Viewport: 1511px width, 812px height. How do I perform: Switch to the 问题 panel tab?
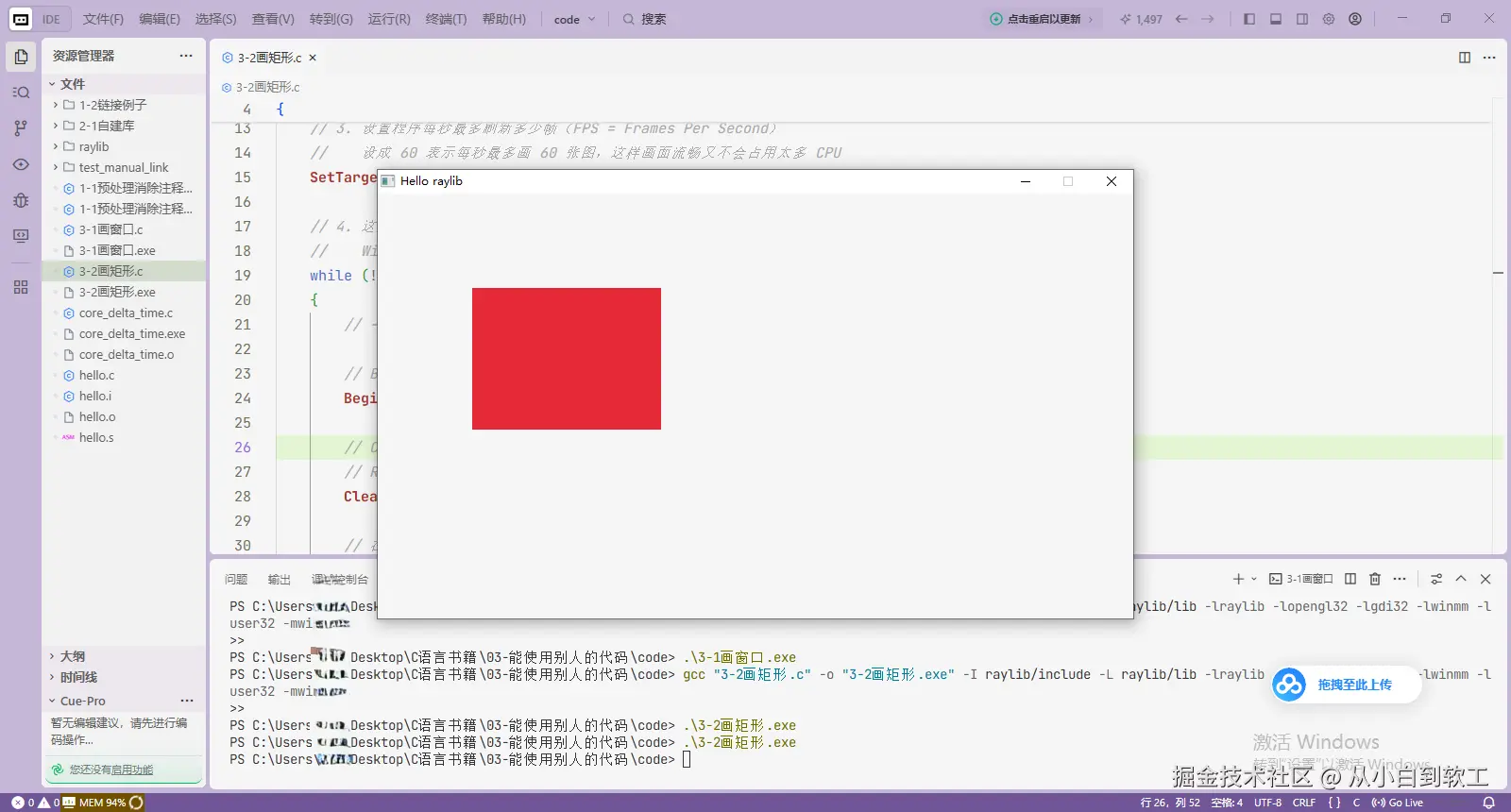coord(236,580)
